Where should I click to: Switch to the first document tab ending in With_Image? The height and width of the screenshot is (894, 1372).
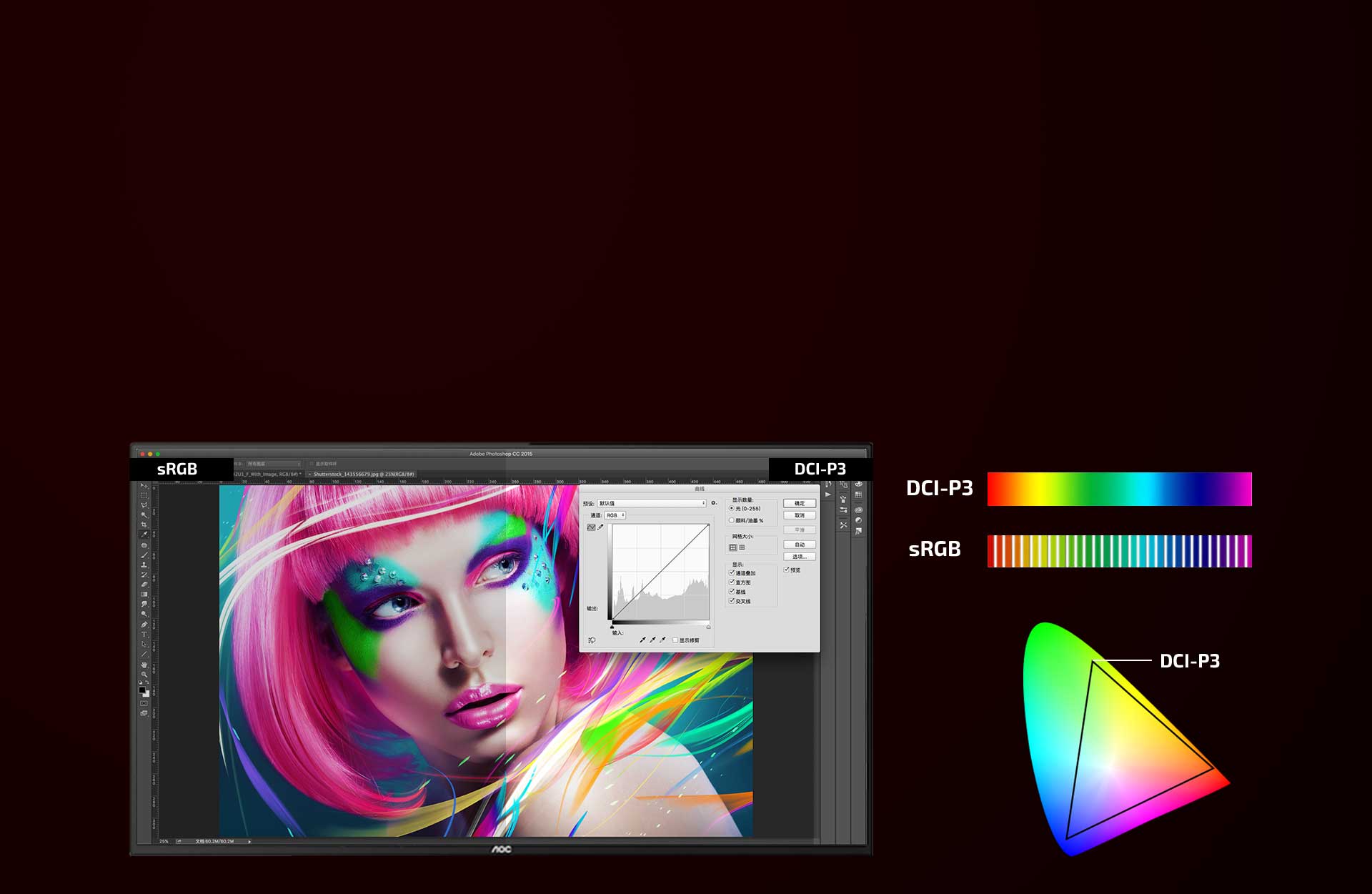point(268,475)
